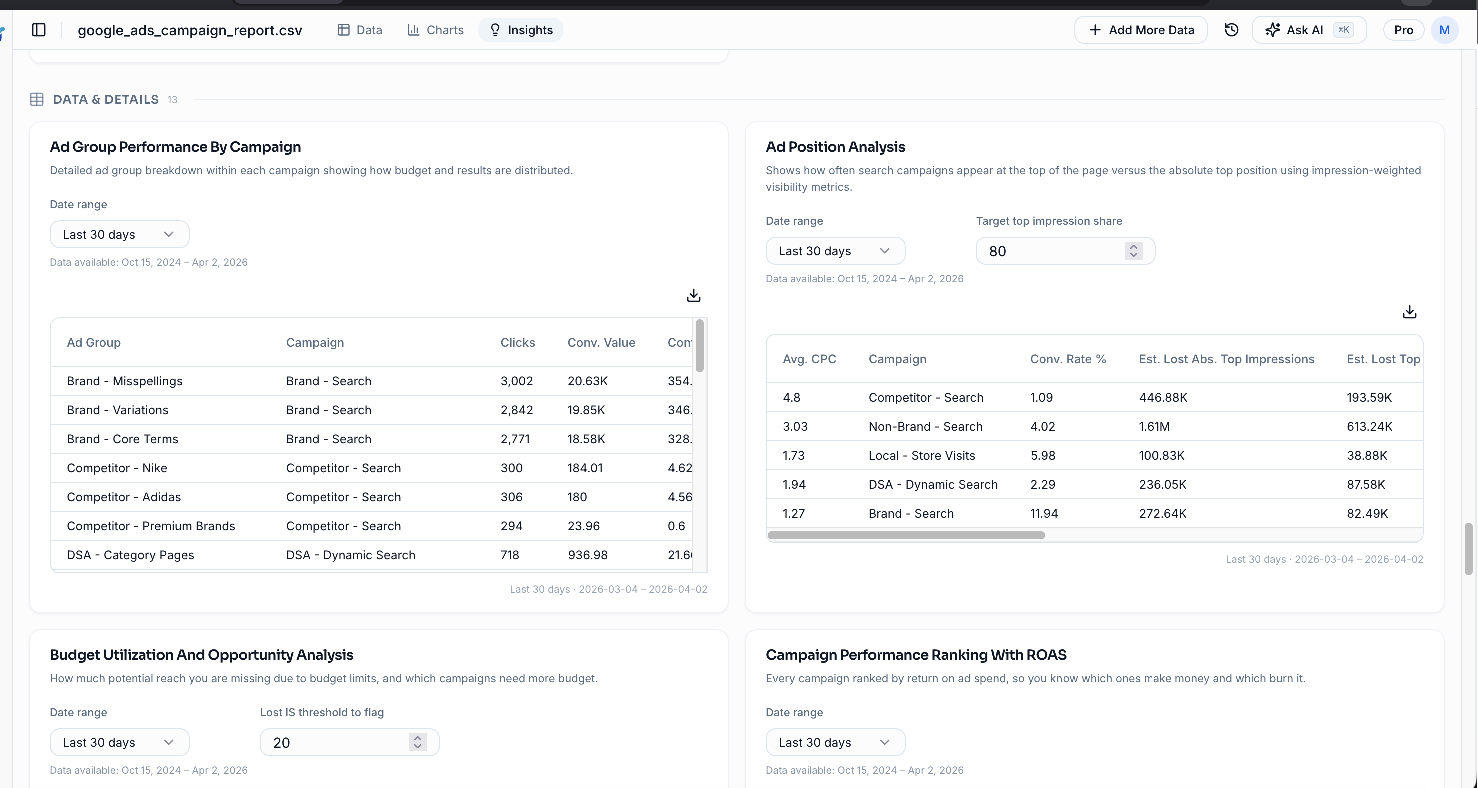Image resolution: width=1478 pixels, height=788 pixels.
Task: Open the Campaign Performance Ranking date range dropdown
Action: click(835, 741)
